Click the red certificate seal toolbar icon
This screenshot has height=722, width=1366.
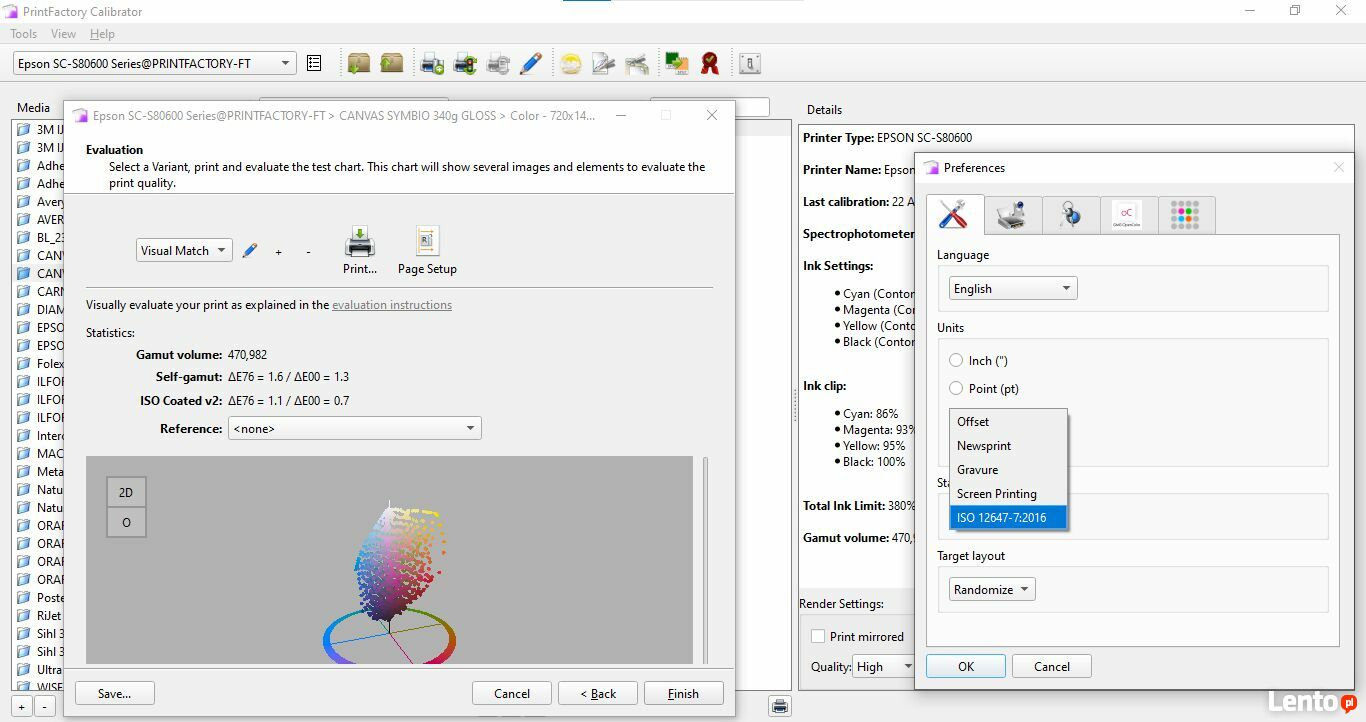(x=710, y=64)
